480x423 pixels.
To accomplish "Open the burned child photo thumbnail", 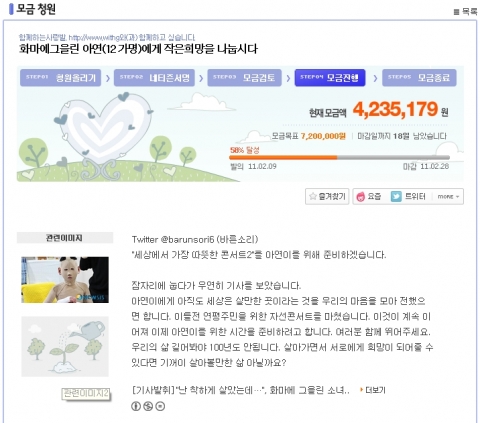I will [65, 280].
